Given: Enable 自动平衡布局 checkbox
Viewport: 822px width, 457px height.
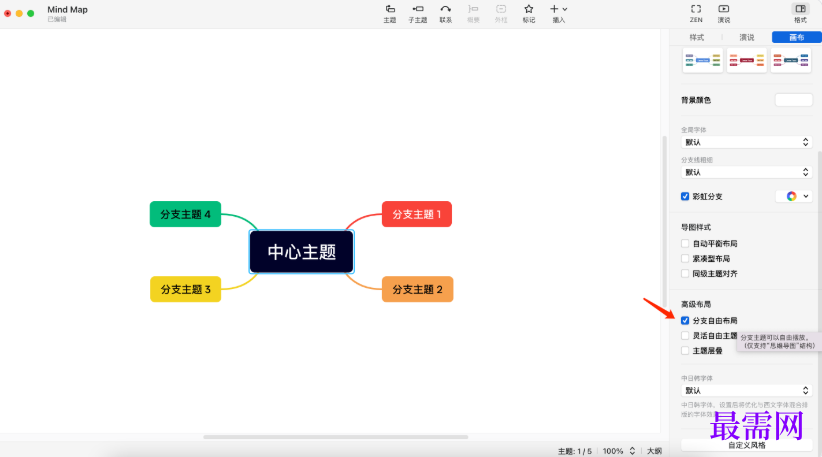Looking at the screenshot, I should 685,243.
